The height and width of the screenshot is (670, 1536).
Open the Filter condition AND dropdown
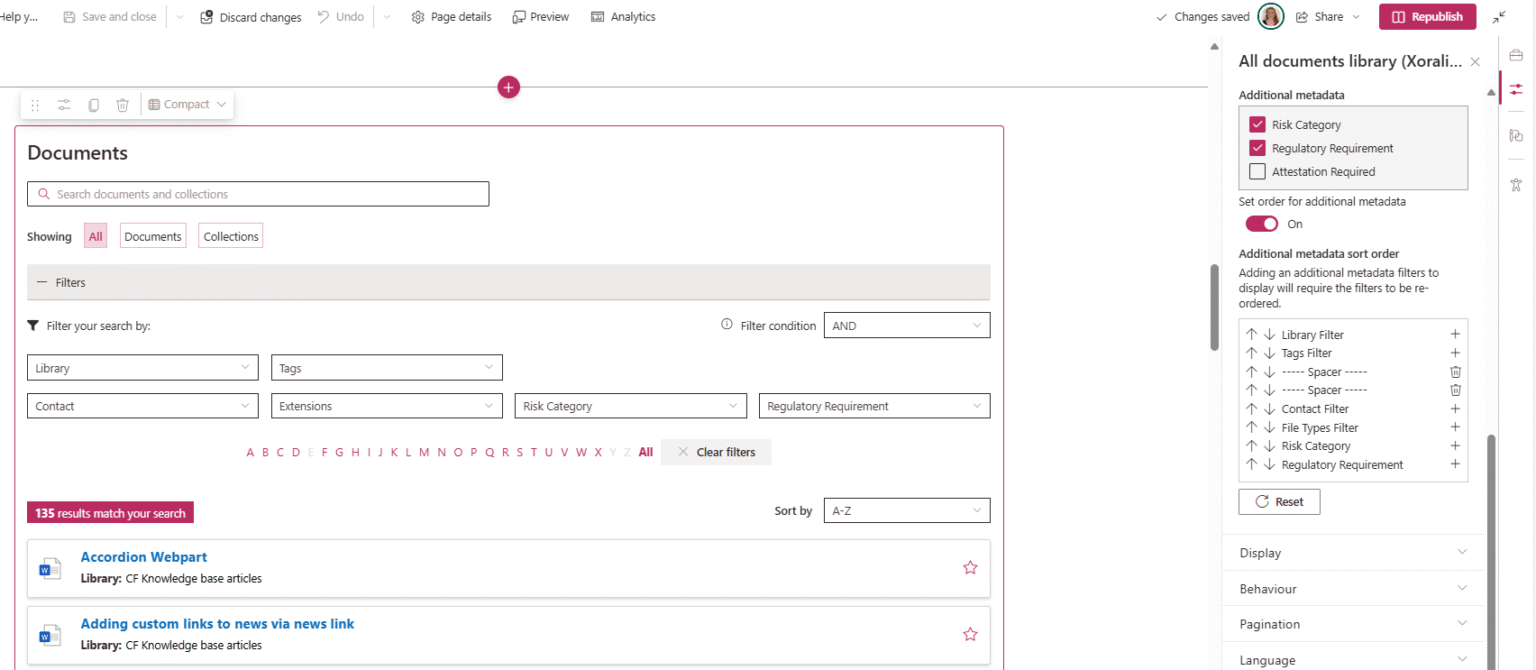coord(906,326)
